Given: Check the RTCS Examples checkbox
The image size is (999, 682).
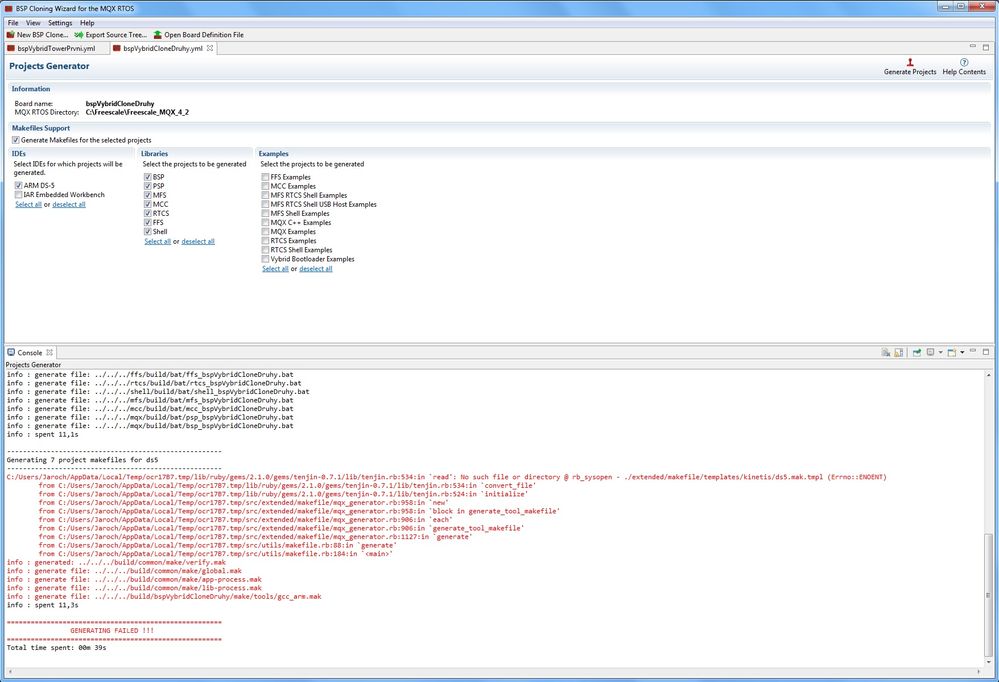Looking at the screenshot, I should [265, 241].
